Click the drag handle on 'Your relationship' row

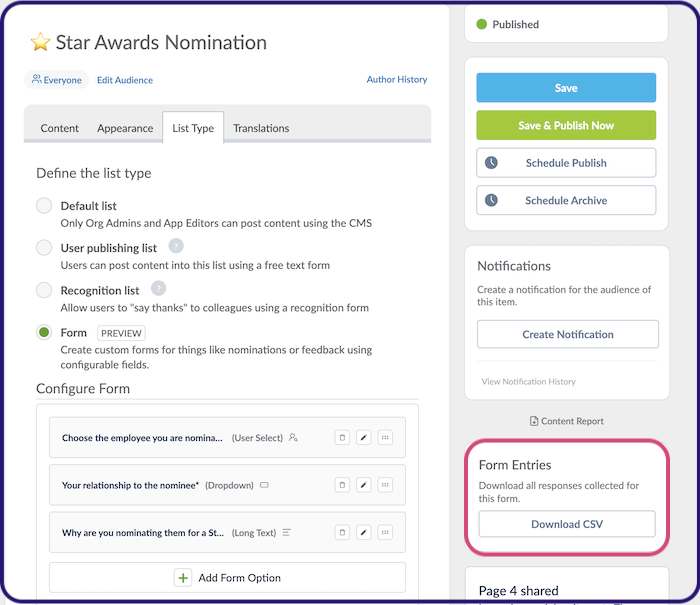tap(385, 485)
